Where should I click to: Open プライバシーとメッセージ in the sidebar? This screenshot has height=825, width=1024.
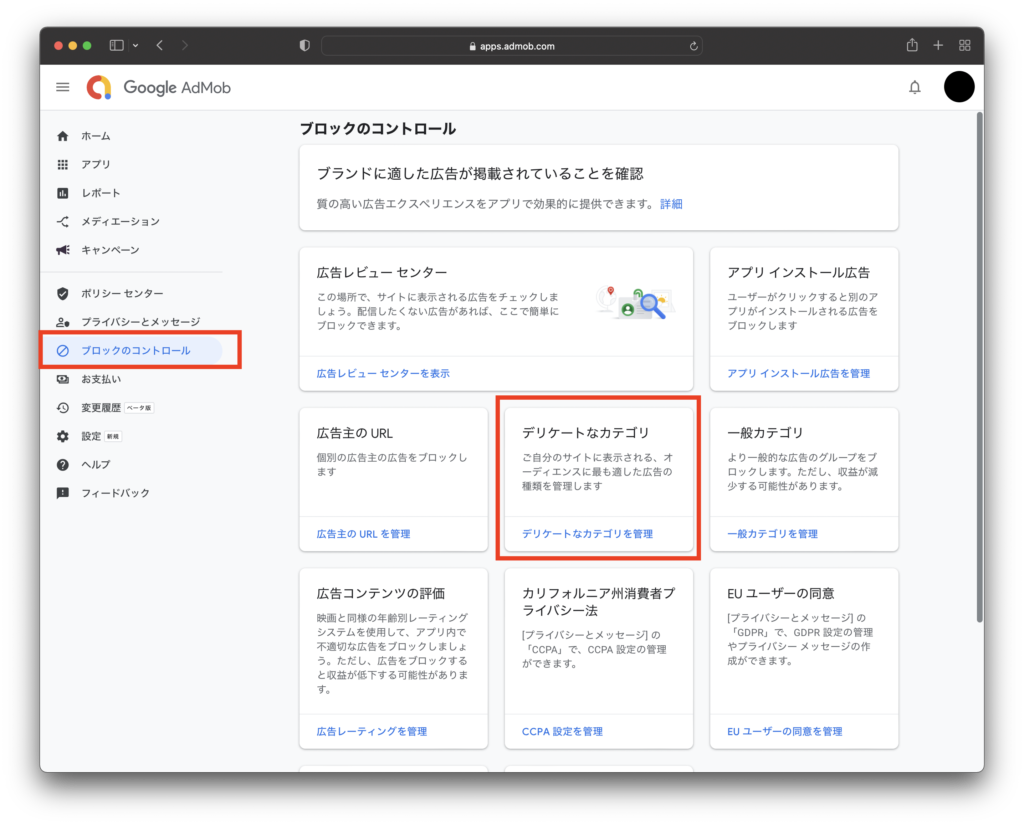140,322
